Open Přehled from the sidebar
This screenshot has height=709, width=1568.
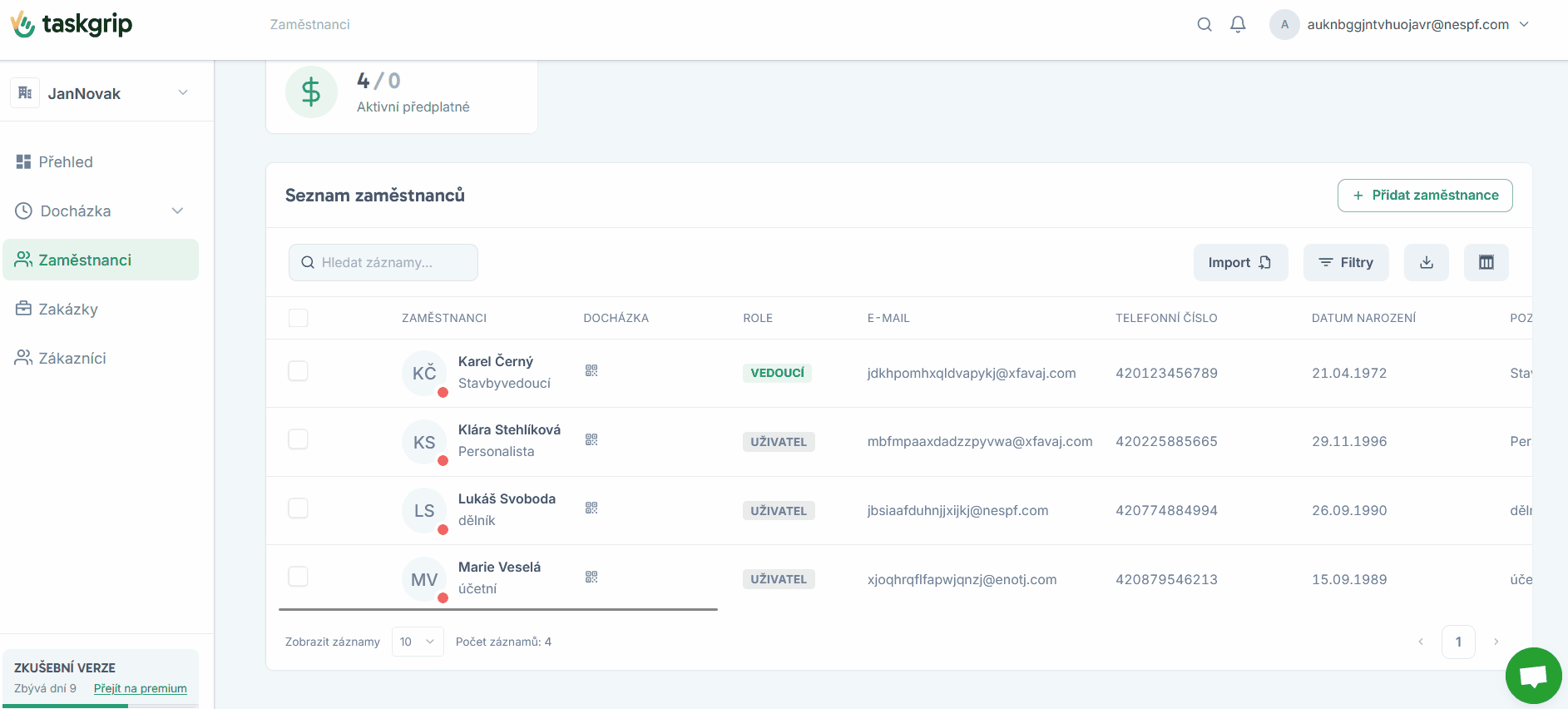(66, 162)
